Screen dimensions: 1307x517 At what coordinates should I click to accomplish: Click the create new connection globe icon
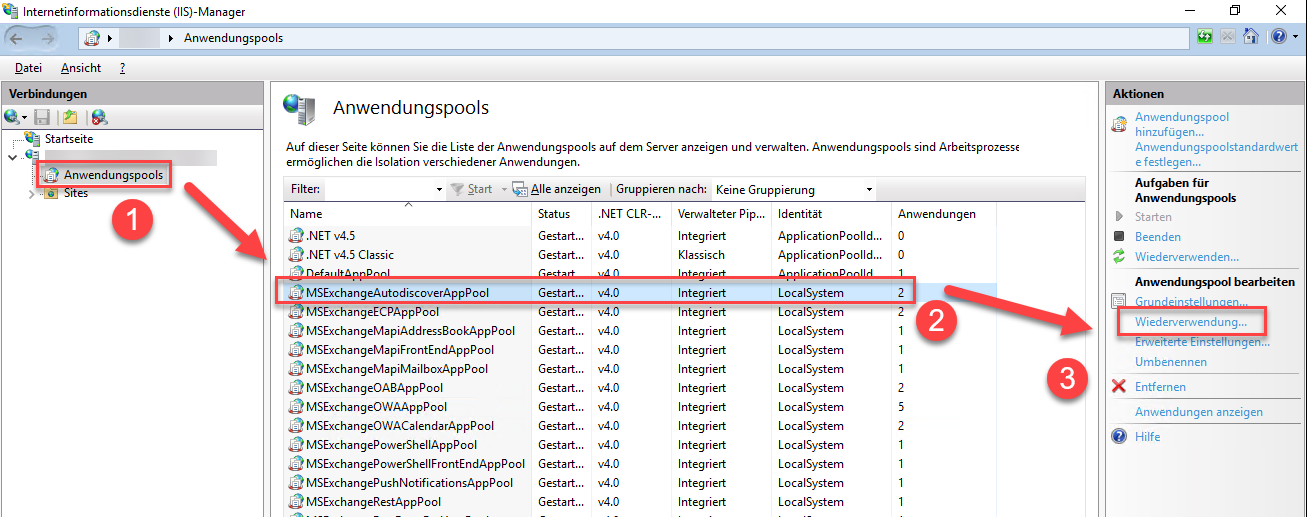click(11, 117)
